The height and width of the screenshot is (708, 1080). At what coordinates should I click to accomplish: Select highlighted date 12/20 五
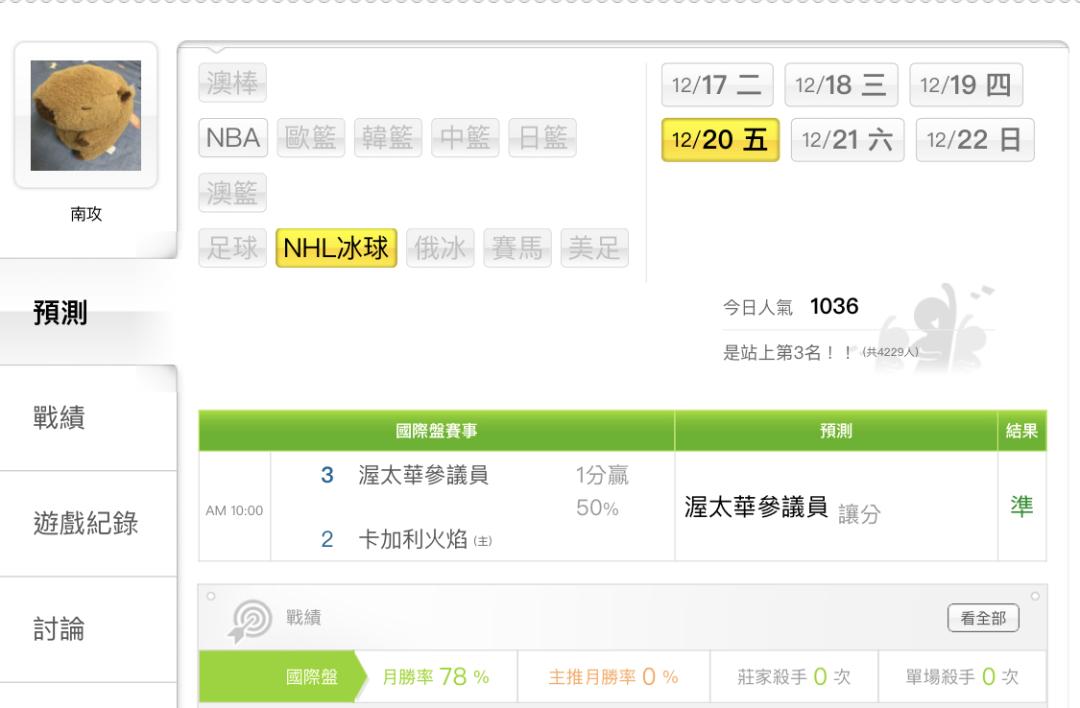point(720,140)
